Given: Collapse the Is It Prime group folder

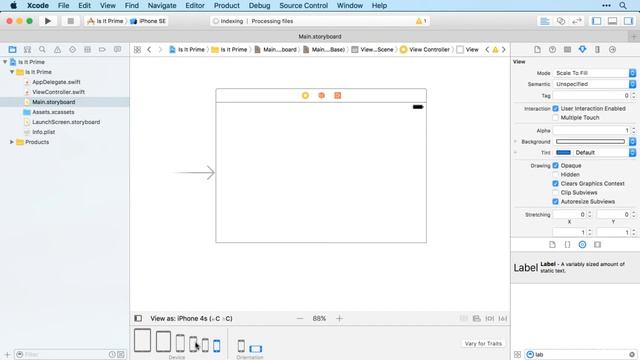Looking at the screenshot, I should [x=12, y=72].
